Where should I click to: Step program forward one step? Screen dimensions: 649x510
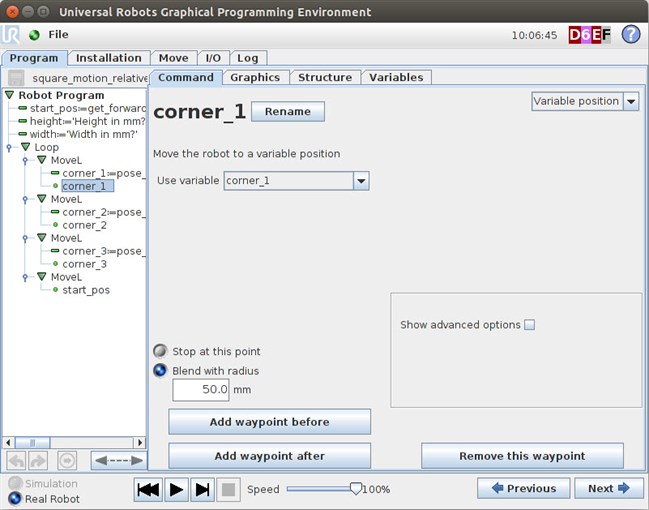[x=202, y=490]
